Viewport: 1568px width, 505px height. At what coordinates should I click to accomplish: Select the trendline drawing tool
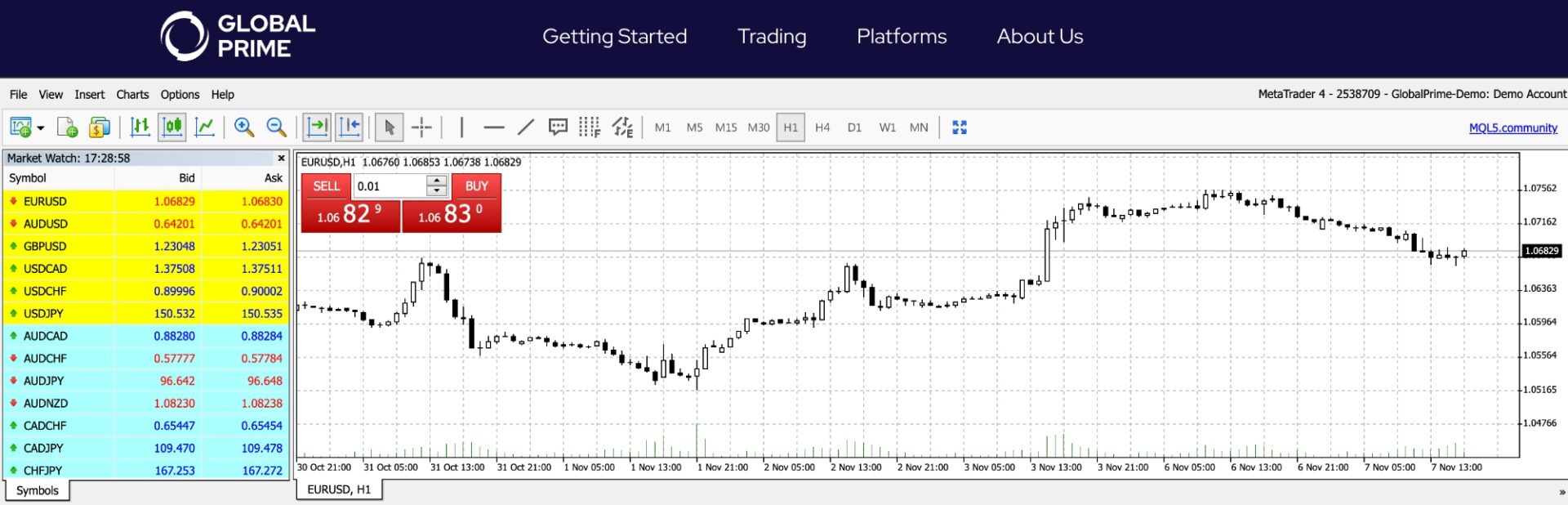coord(526,127)
